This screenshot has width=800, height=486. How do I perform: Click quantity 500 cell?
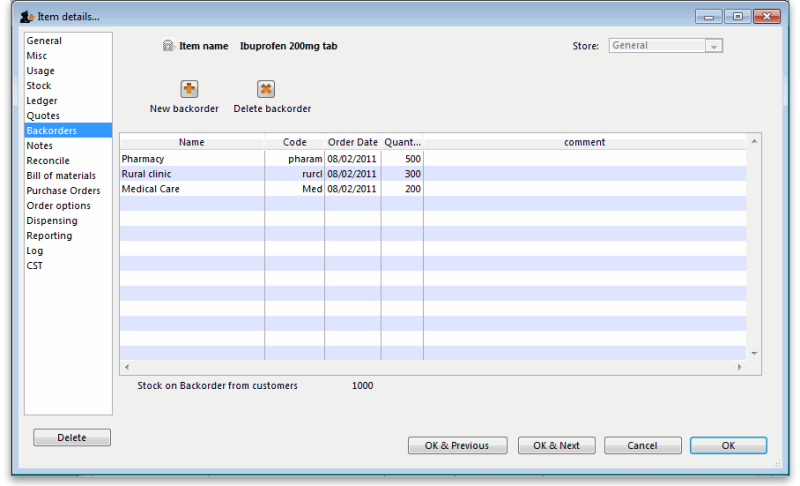point(402,159)
